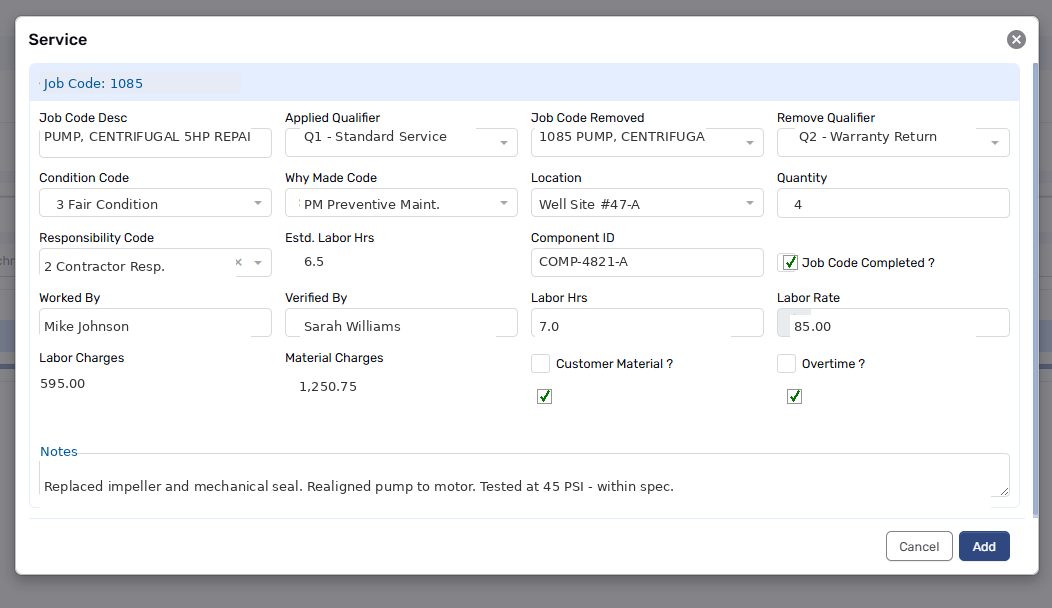1052x608 pixels.
Task: Click the Condition Code dropdown arrow icon
Action: [x=259, y=202]
